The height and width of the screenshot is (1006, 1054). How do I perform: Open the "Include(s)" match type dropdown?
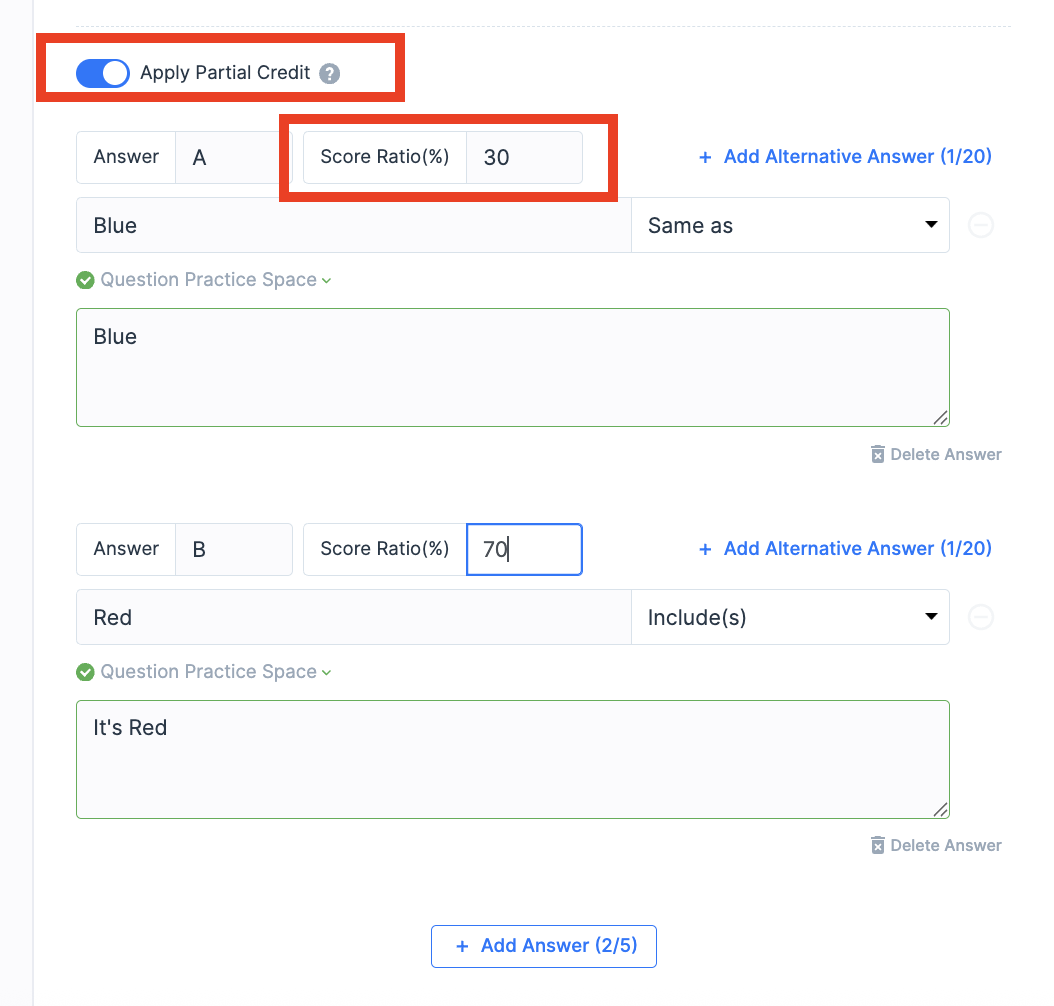coord(790,617)
